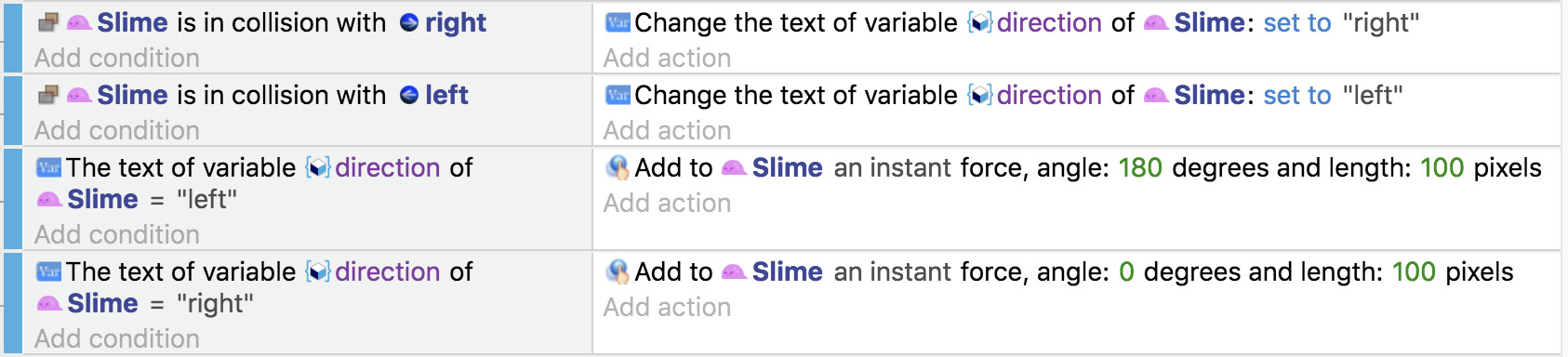This screenshot has height=357, width=1568.
Task: Click the blue ball icon next to 'left'
Action: [409, 95]
